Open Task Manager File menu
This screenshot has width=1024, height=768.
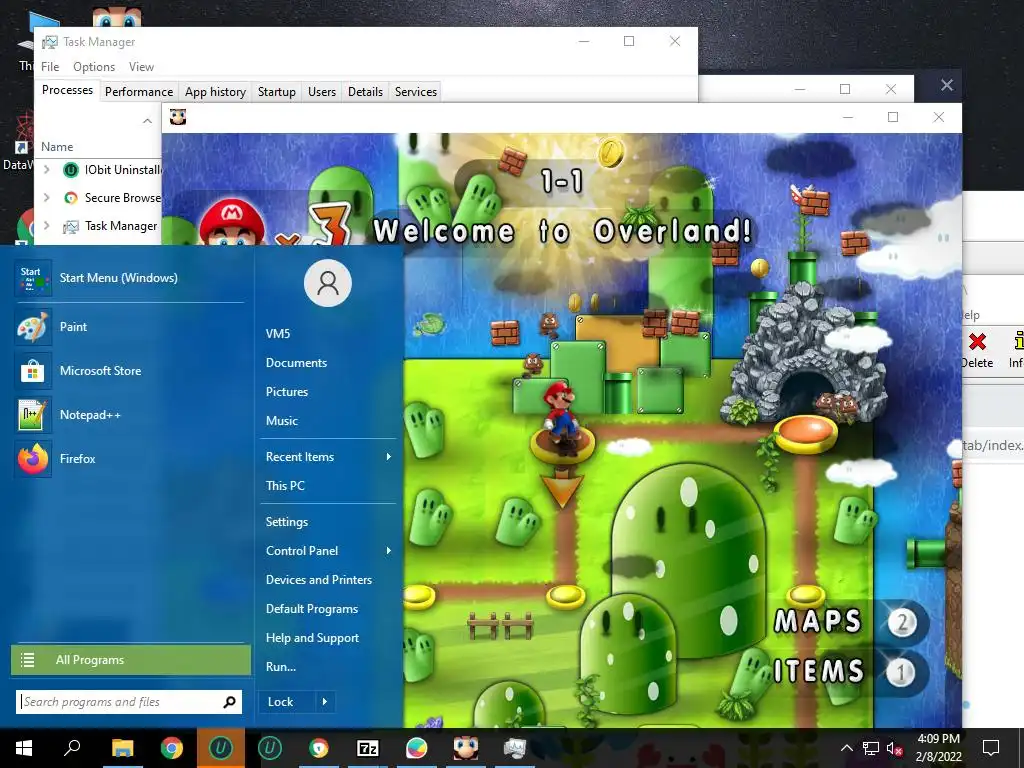(50, 67)
